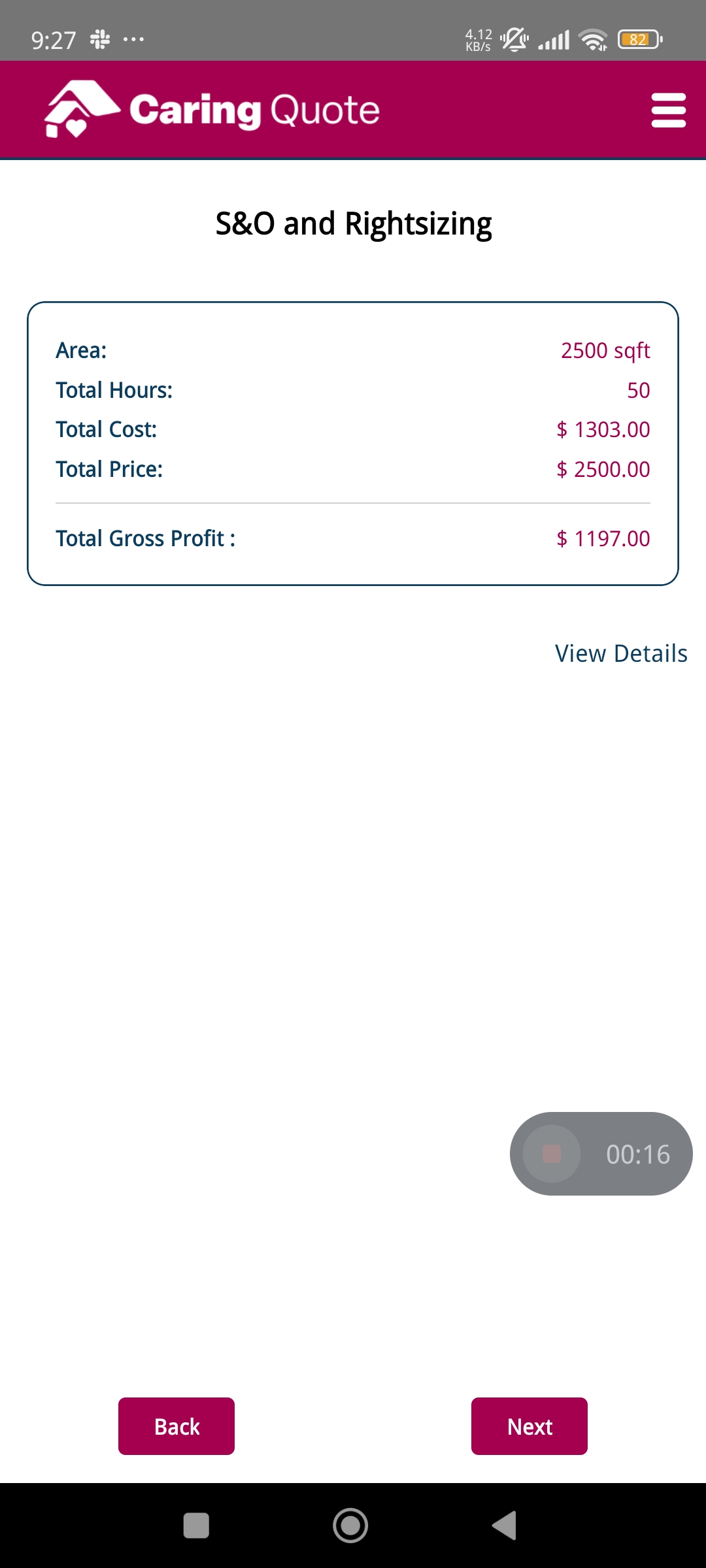
Task: Tap the S&O and Rightsizing heading
Action: [353, 223]
